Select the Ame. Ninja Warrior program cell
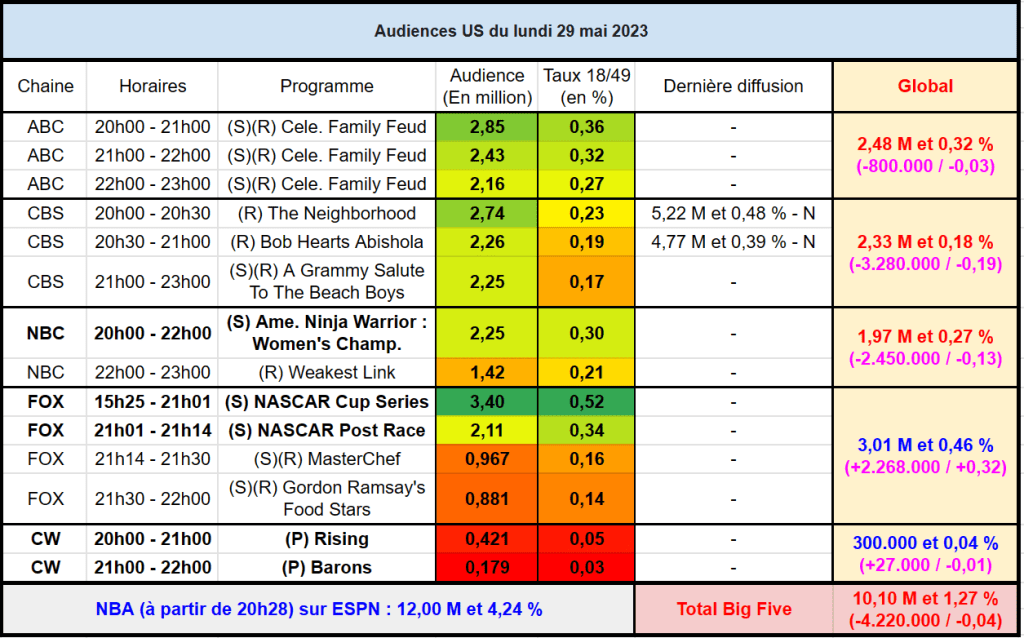1024x638 pixels. pyautogui.click(x=327, y=333)
